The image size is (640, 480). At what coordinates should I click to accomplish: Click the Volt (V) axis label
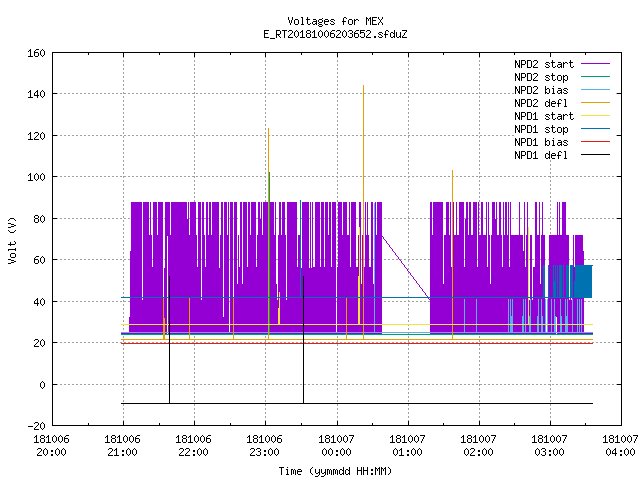pyautogui.click(x=12, y=240)
